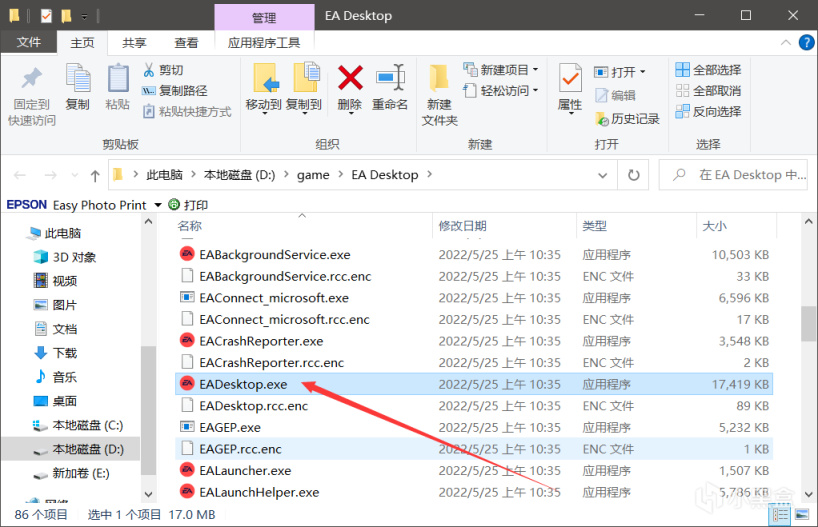Click Select none (全部取消)

point(708,91)
